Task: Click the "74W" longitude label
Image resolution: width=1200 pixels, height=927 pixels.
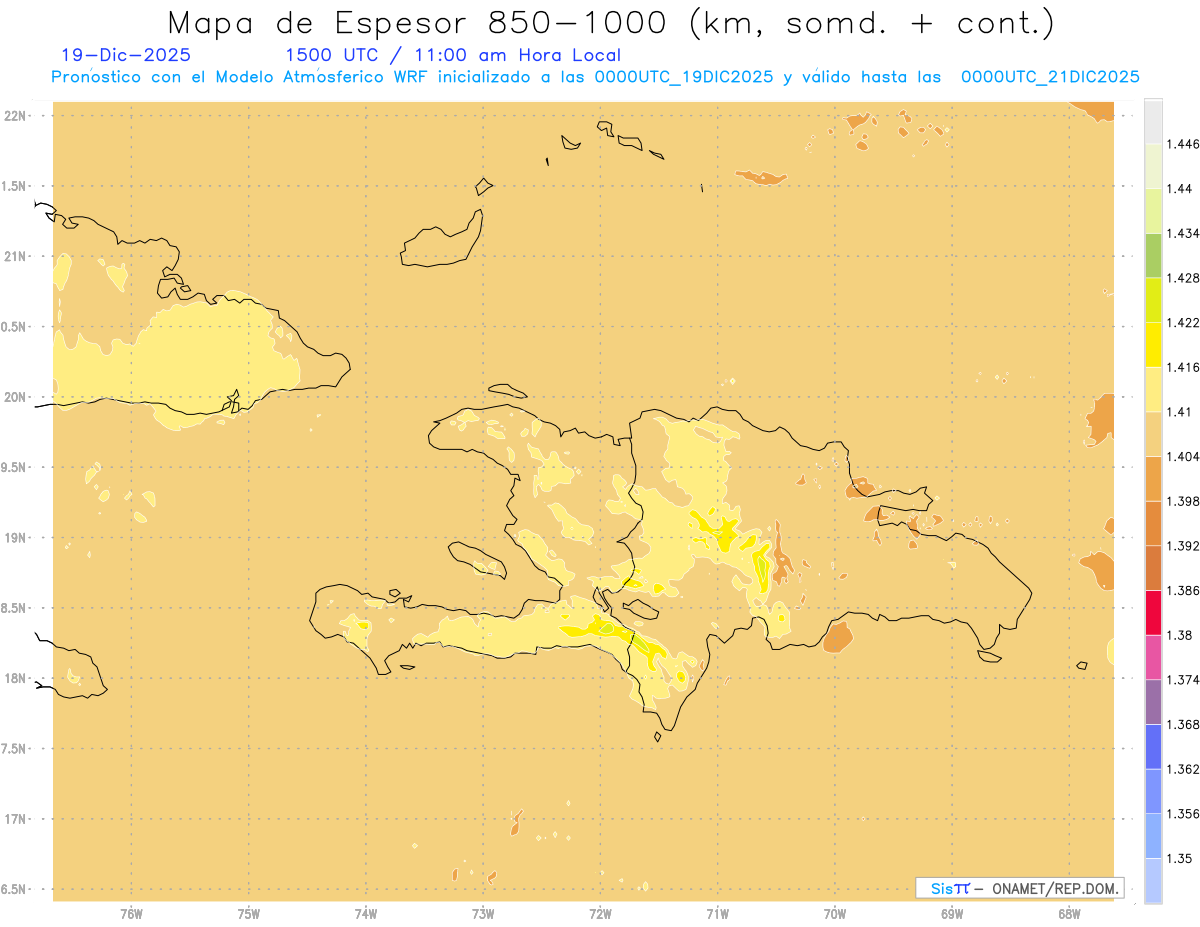Action: pyautogui.click(x=366, y=914)
